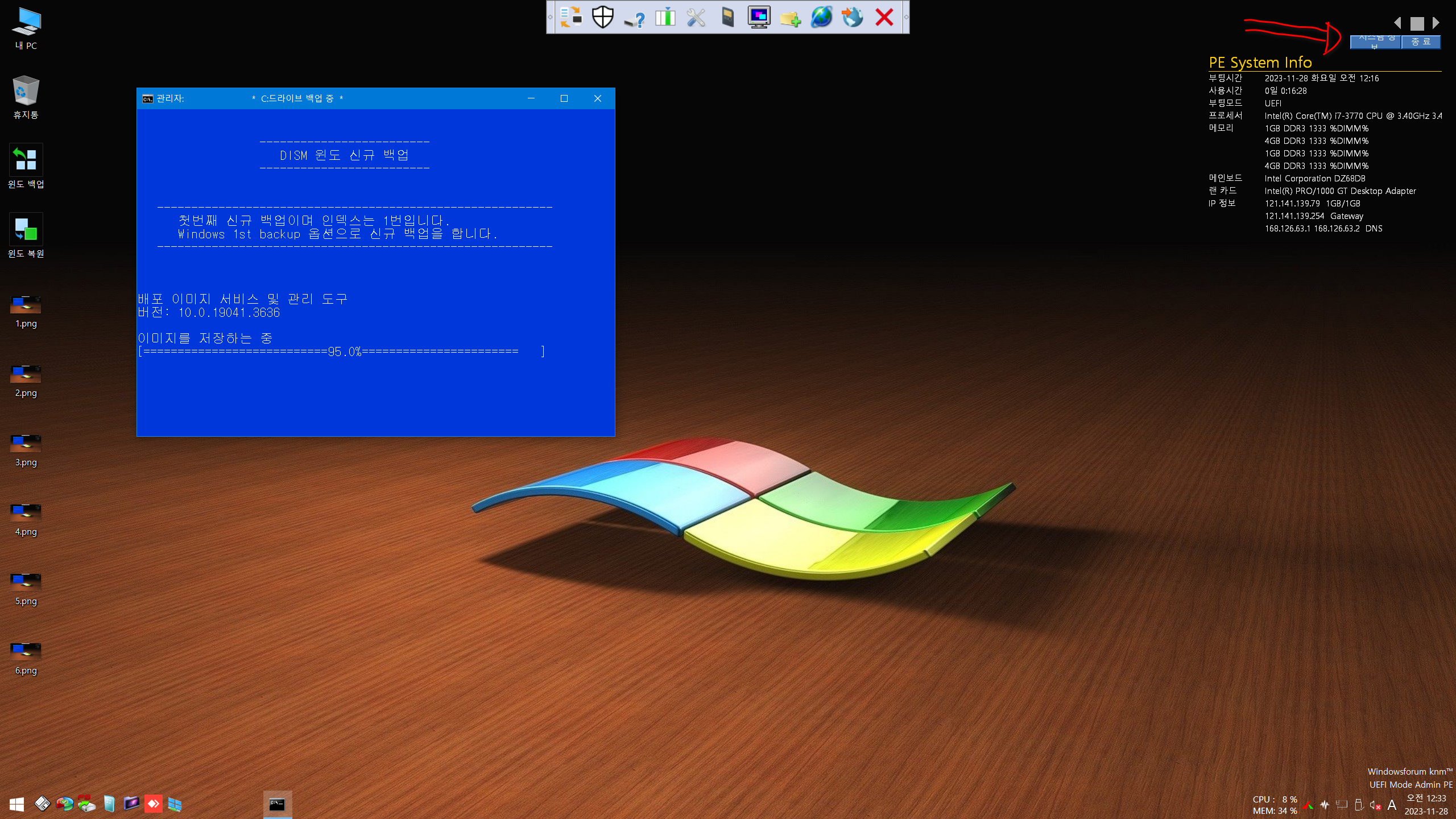Open the purple folder taskbar icon
Viewport: 1456px width, 819px height.
click(x=131, y=803)
